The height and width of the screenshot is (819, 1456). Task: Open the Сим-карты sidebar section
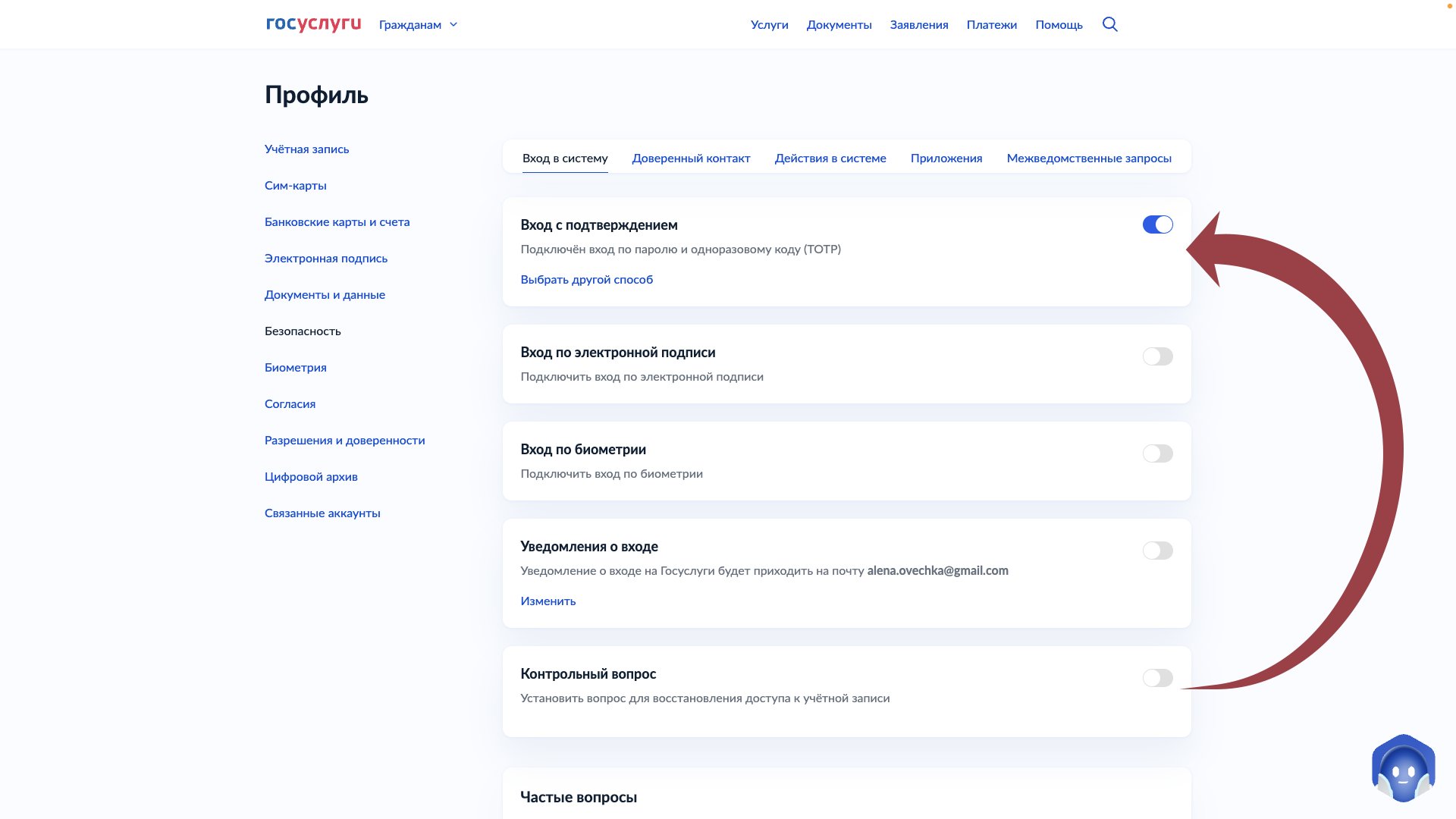coord(295,185)
